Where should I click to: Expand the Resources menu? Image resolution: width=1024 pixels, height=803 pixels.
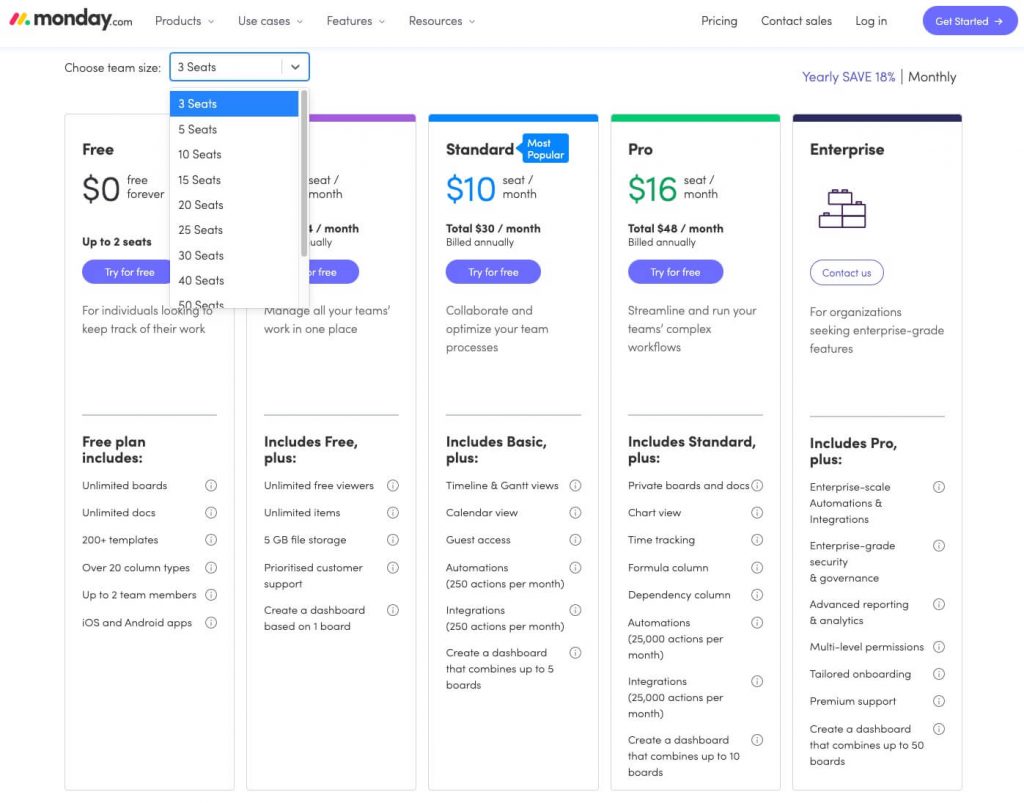(x=442, y=21)
